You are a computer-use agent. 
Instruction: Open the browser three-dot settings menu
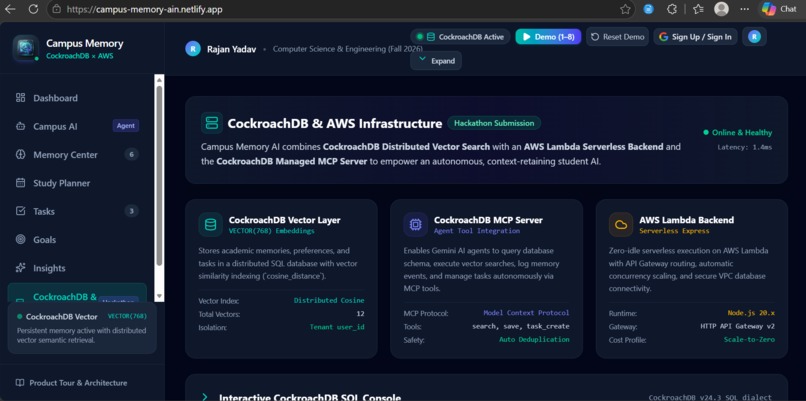[x=744, y=9]
